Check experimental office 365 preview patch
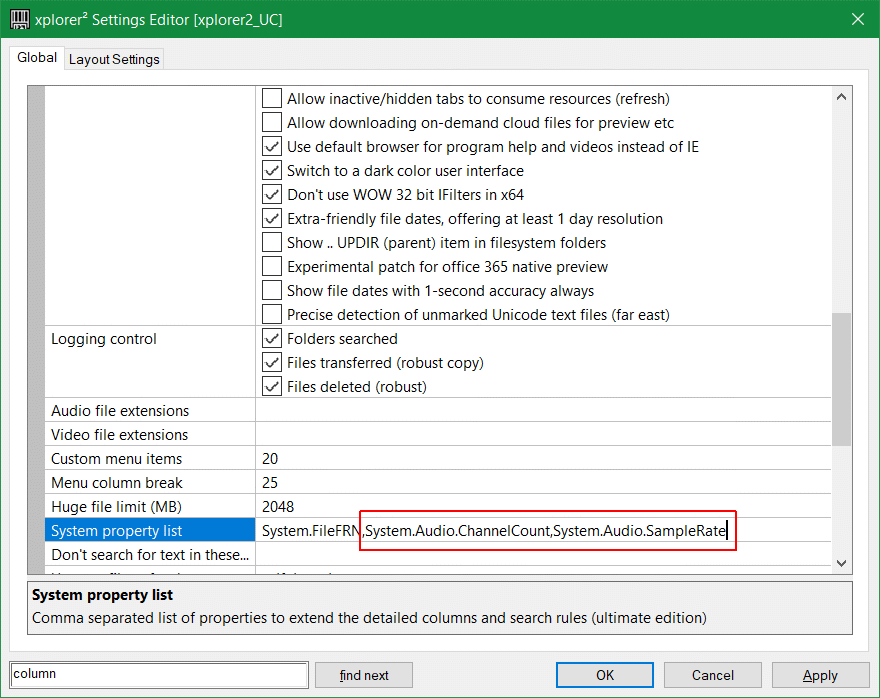Viewport: 880px width, 698px height. (272, 267)
